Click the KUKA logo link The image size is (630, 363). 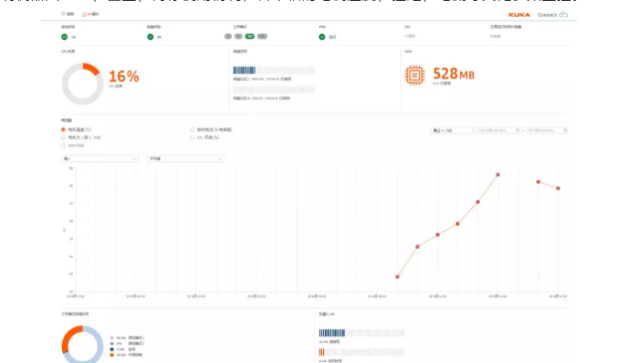pos(519,15)
